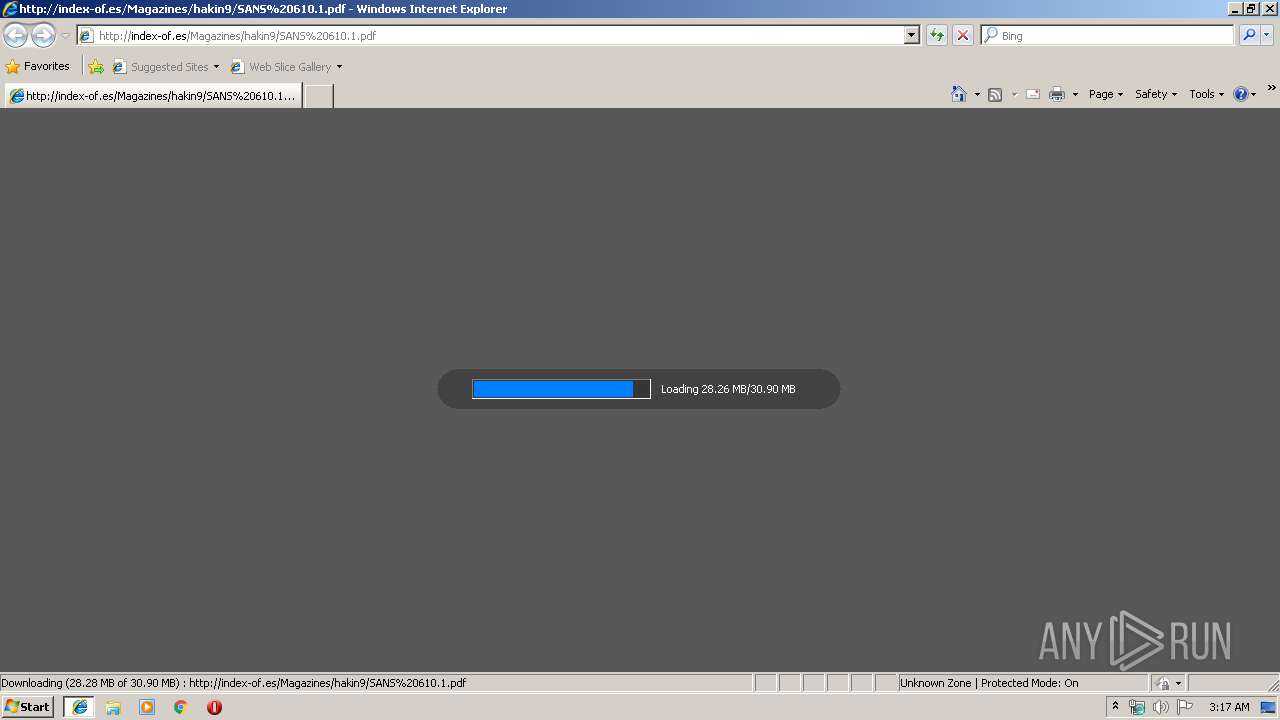Click the volume speaker tray icon
1280x720 pixels.
[x=1161, y=707]
